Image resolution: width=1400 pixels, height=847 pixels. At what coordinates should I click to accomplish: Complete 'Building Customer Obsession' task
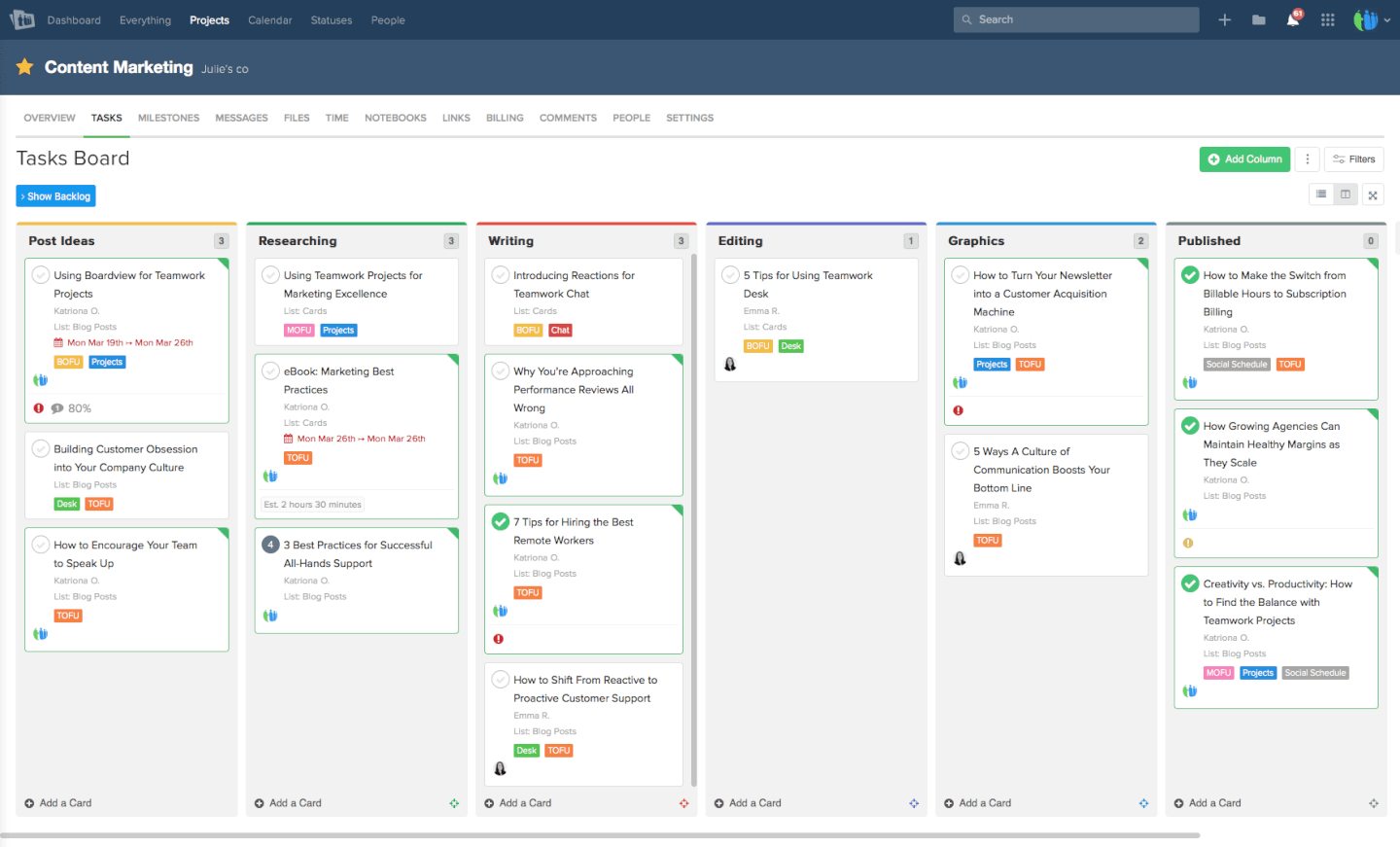pos(41,448)
